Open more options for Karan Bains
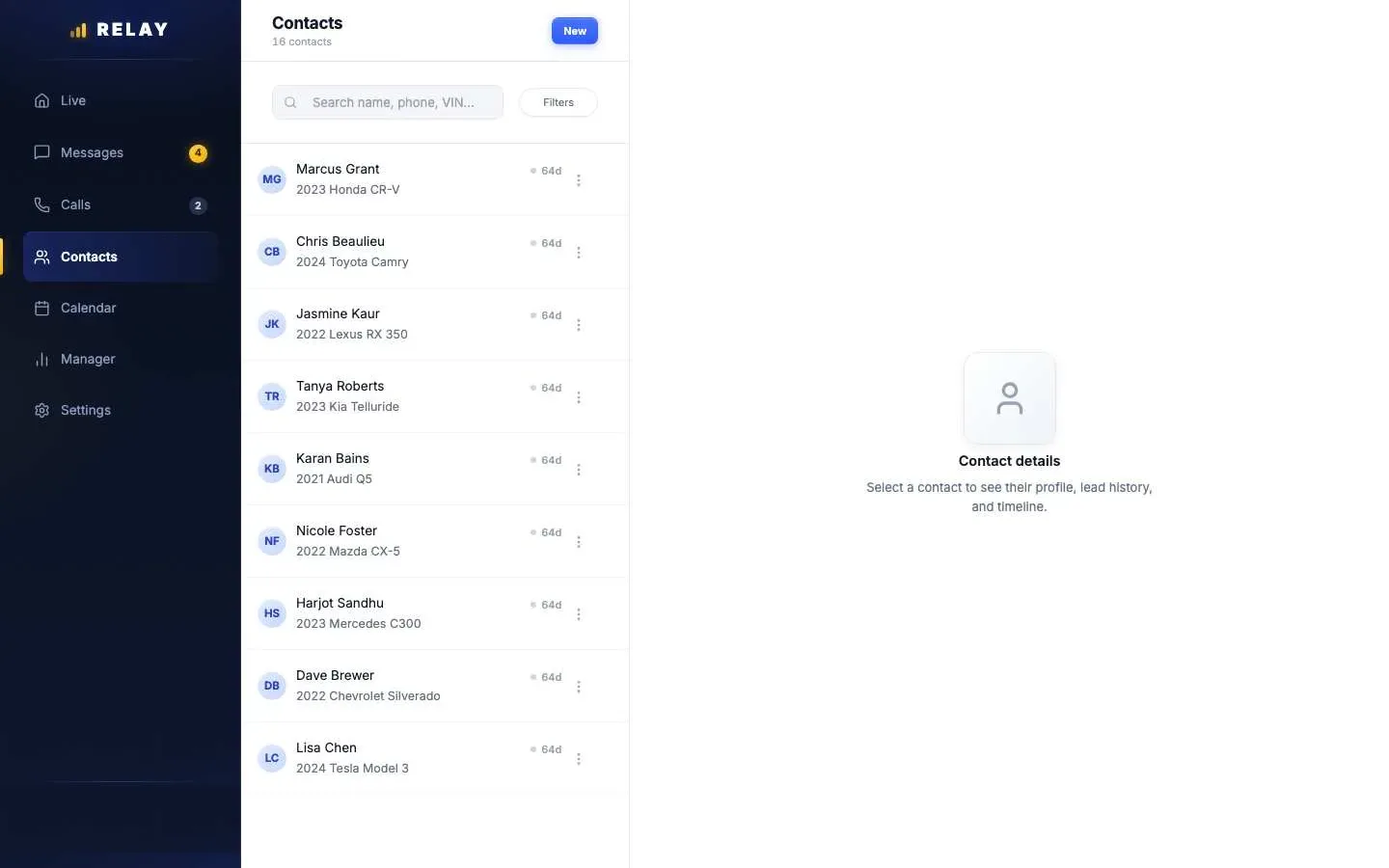The height and width of the screenshot is (868, 1389). pyautogui.click(x=579, y=470)
